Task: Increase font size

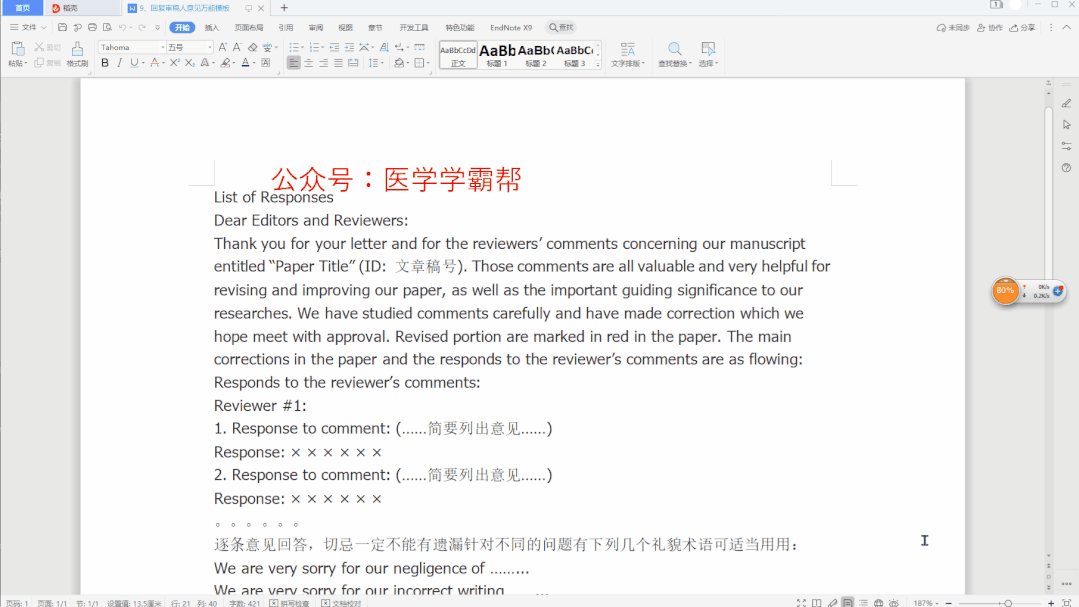Action: [222, 47]
